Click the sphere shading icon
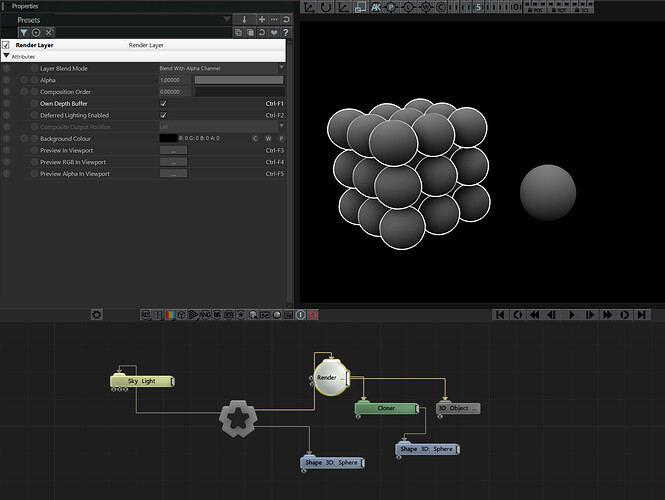 point(277,315)
